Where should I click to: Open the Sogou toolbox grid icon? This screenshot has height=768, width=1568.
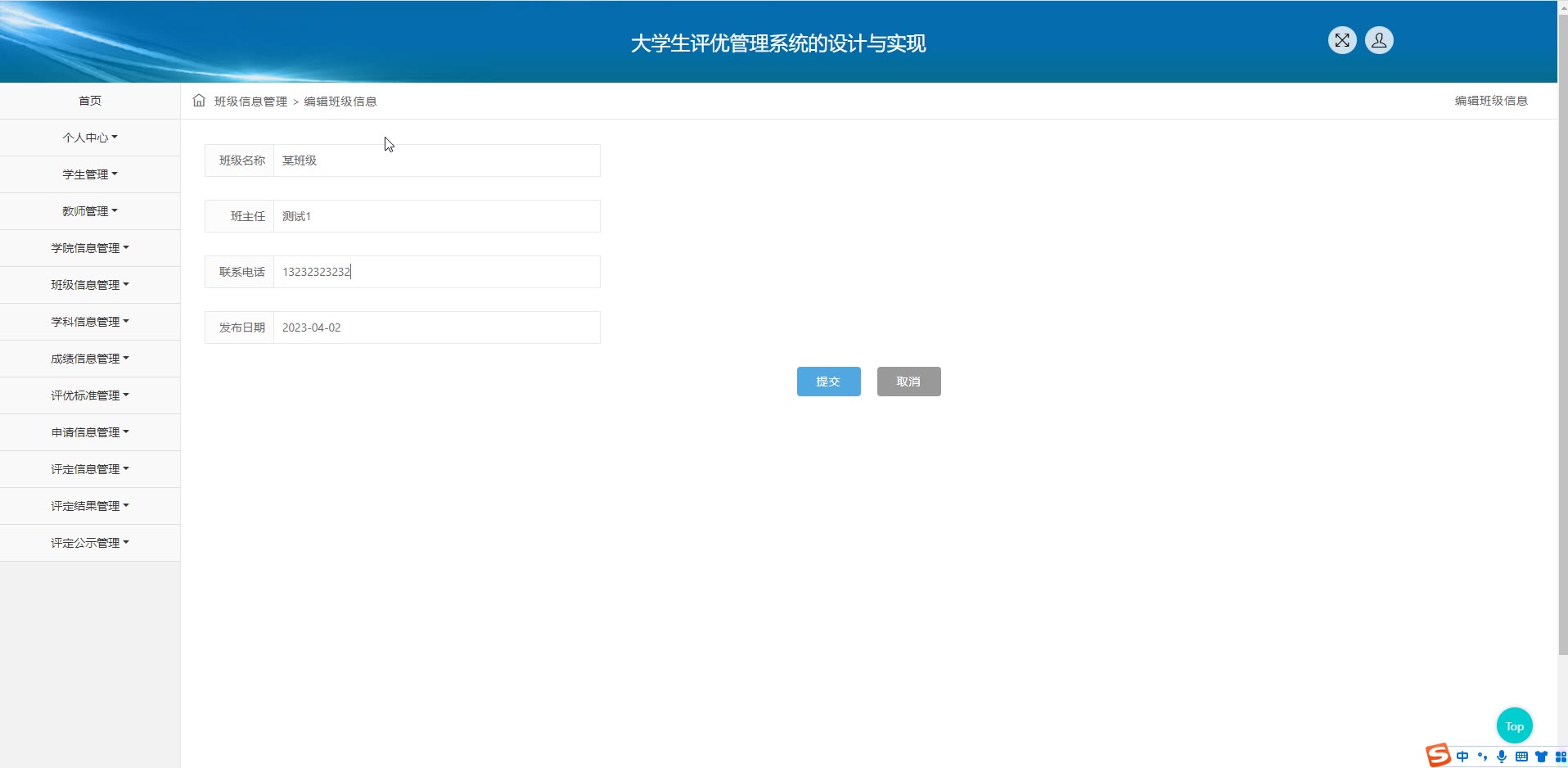pos(1560,757)
